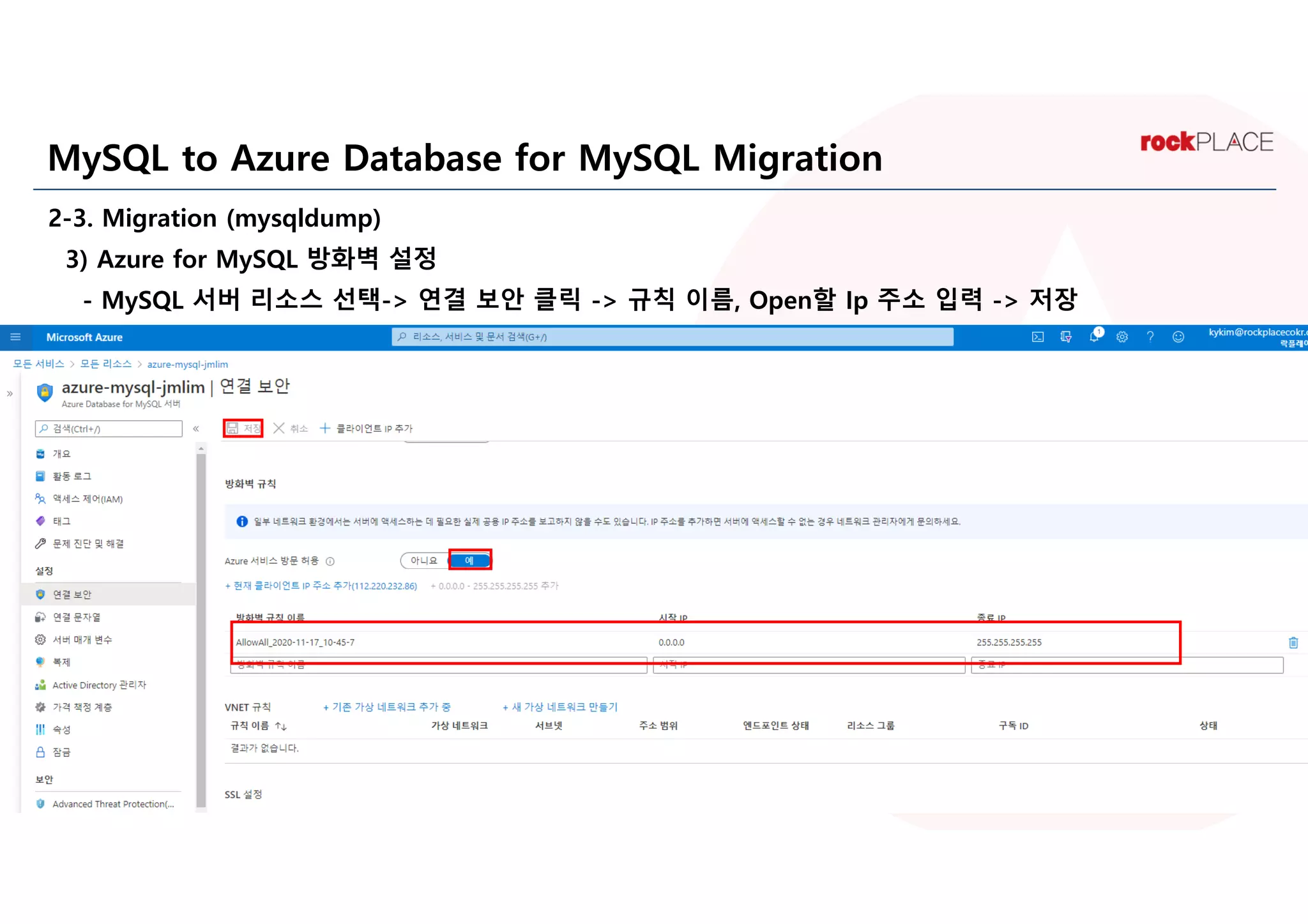1308x924 pixels.
Task: Click the kykim@rockplace account menu
Action: tap(1257, 337)
